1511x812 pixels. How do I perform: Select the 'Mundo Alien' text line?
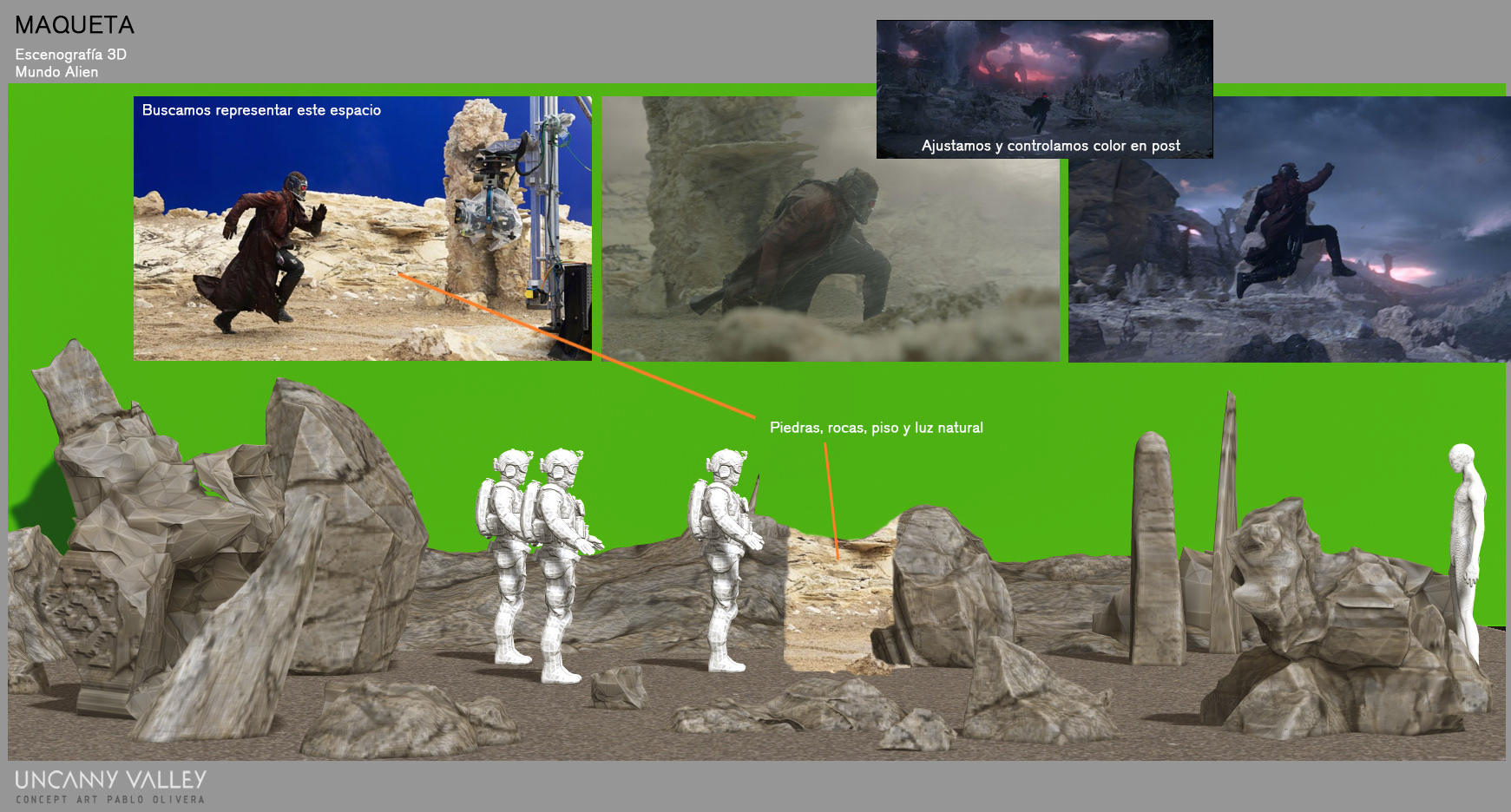56,72
